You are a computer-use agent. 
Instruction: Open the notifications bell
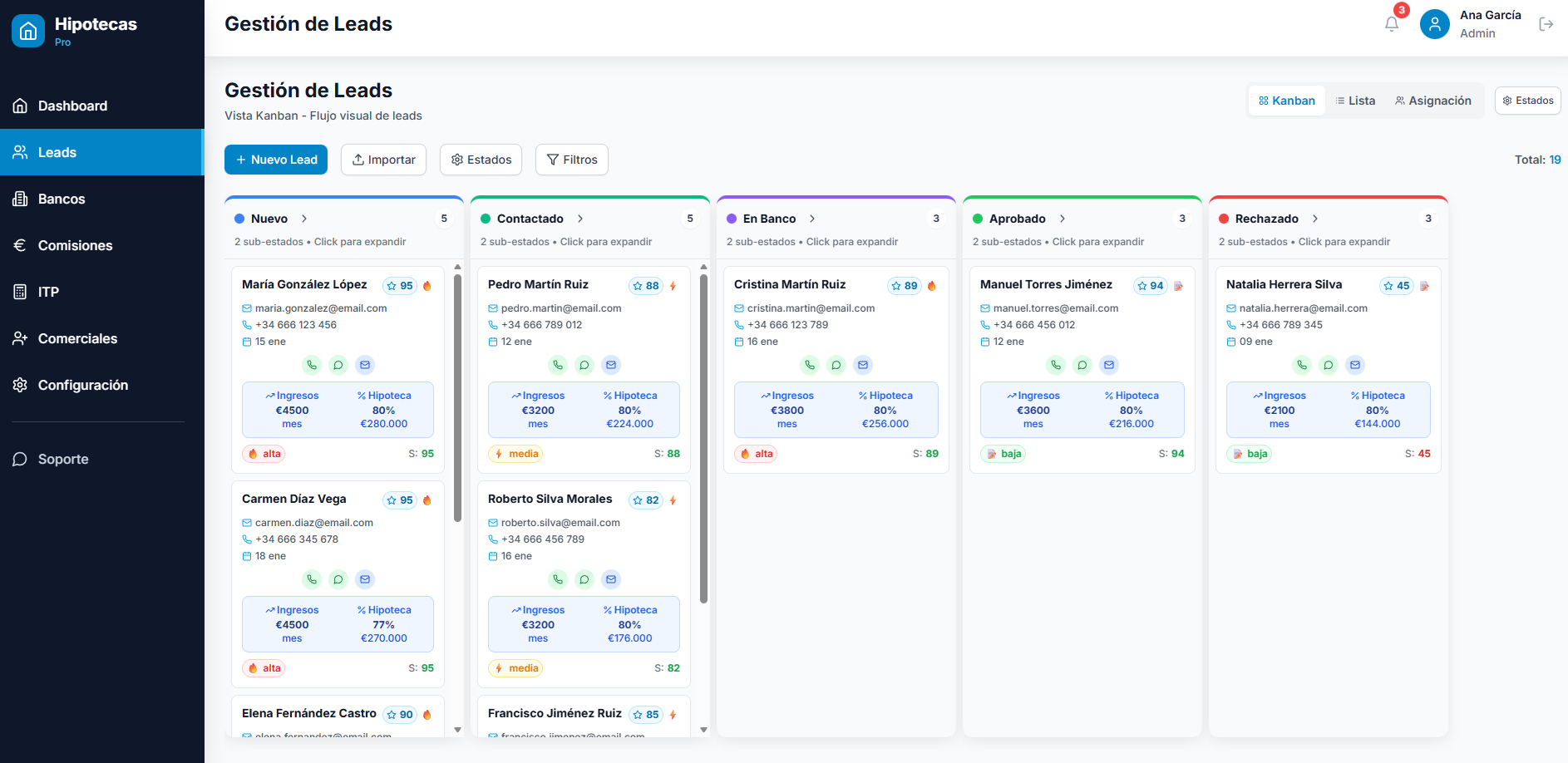[1392, 24]
